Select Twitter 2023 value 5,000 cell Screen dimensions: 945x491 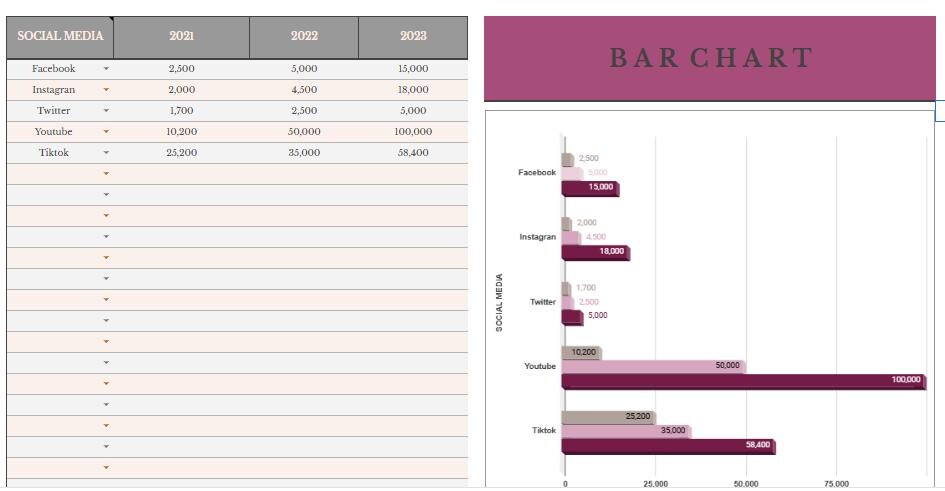(x=413, y=111)
